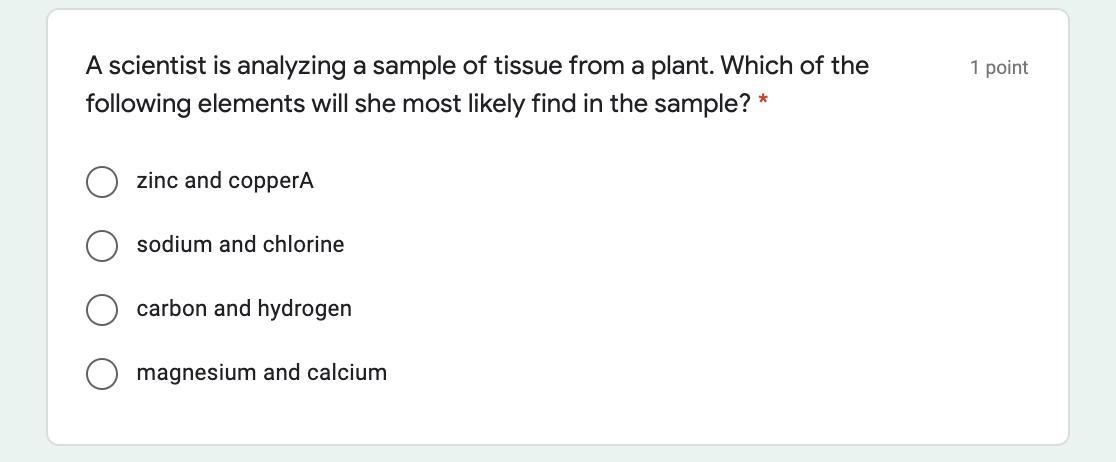
Task: Click the "carbon and hydrogen" answer text
Action: coord(244,309)
